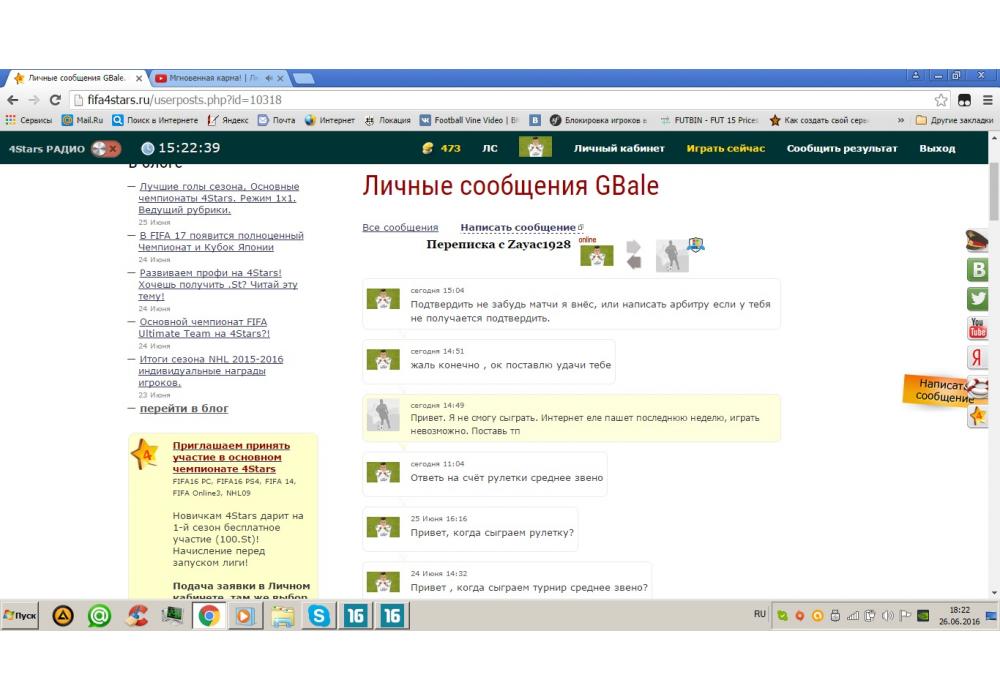
Task: Open the Все сообщения link
Action: pyautogui.click(x=400, y=228)
